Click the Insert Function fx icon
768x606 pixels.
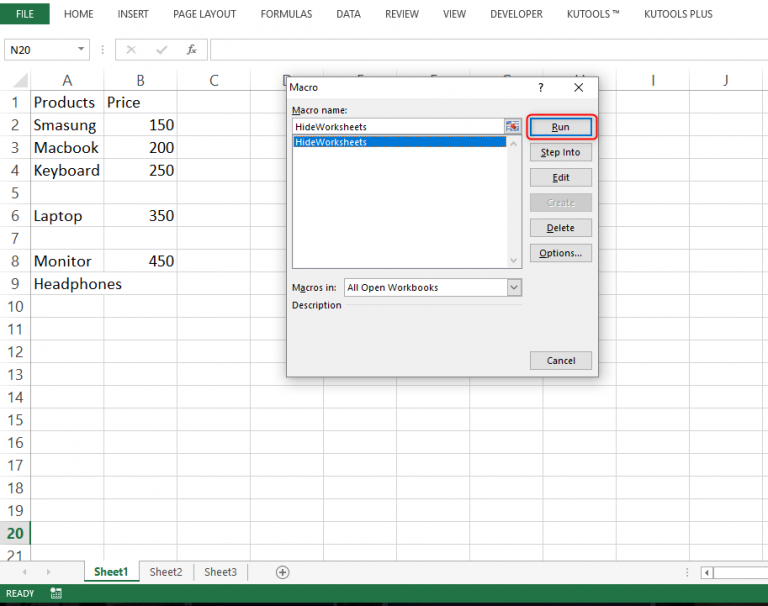click(191, 49)
